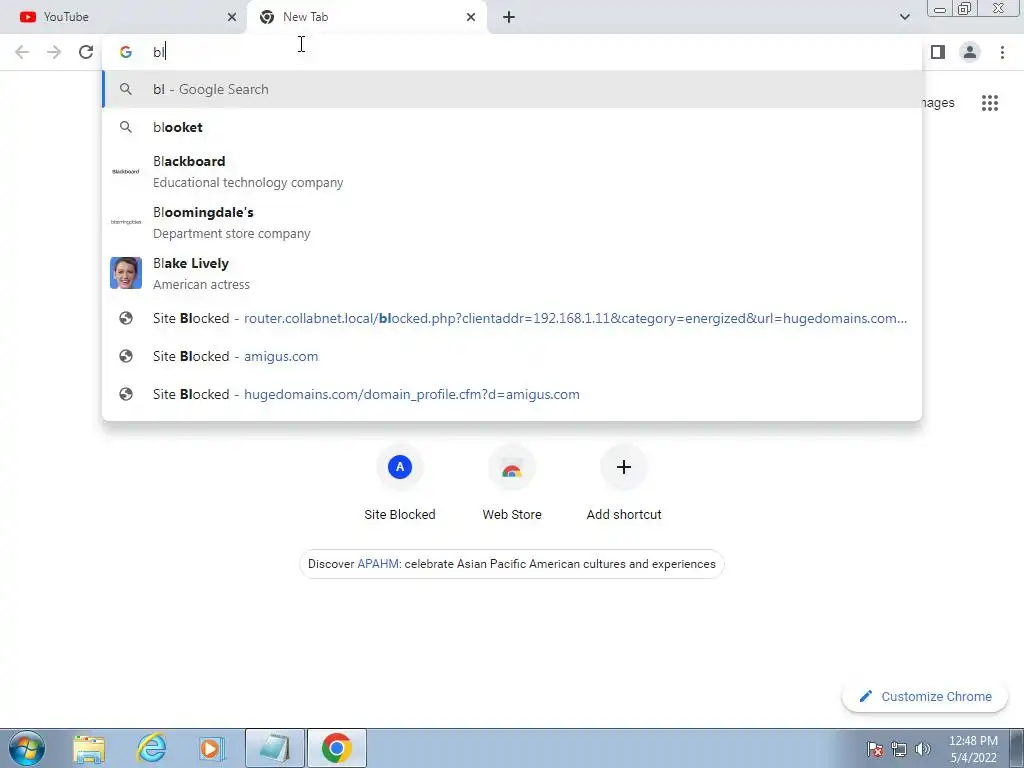Click the Google icon in address bar
This screenshot has height=768, width=1024.
point(126,52)
